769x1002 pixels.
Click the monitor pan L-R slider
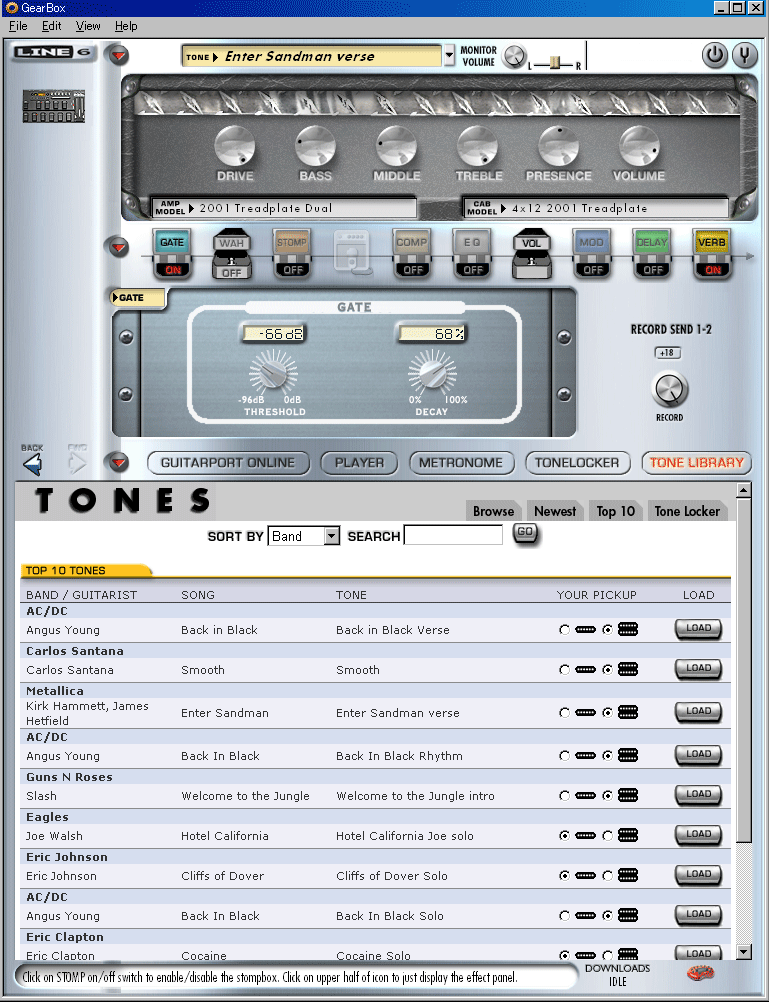coord(554,63)
